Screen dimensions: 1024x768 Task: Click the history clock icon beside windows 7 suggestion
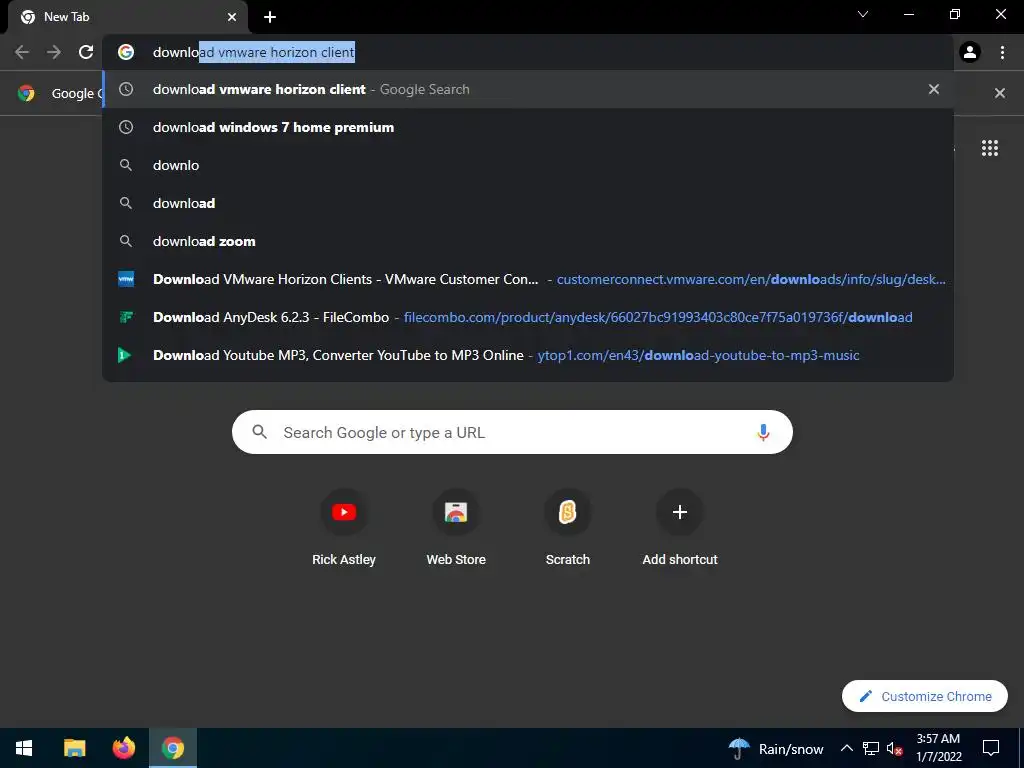pos(126,127)
